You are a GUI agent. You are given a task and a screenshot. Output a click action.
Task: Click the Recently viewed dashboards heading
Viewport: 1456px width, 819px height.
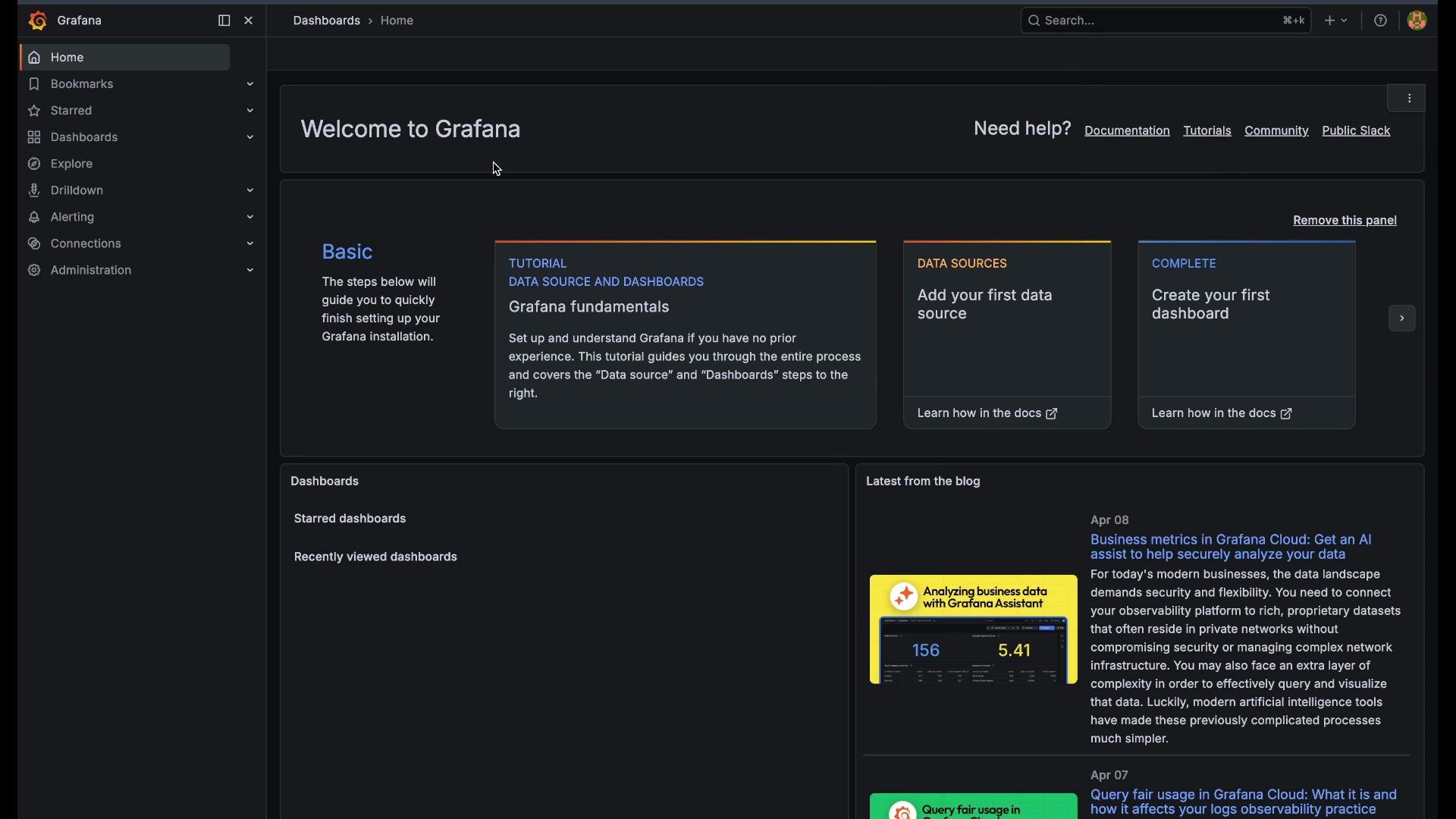click(x=376, y=557)
